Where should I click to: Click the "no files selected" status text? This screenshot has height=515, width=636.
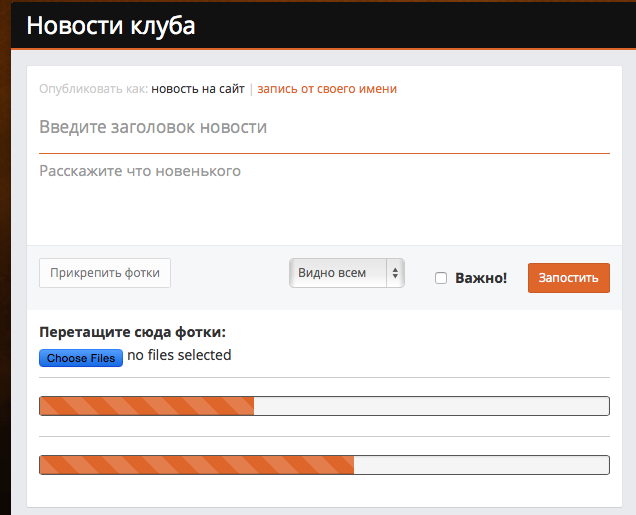[x=179, y=355]
